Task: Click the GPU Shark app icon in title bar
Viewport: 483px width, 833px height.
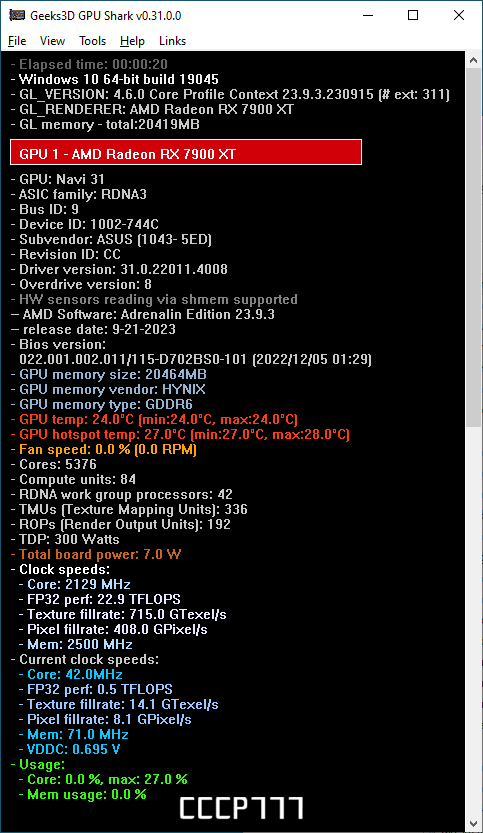Action: [16, 15]
